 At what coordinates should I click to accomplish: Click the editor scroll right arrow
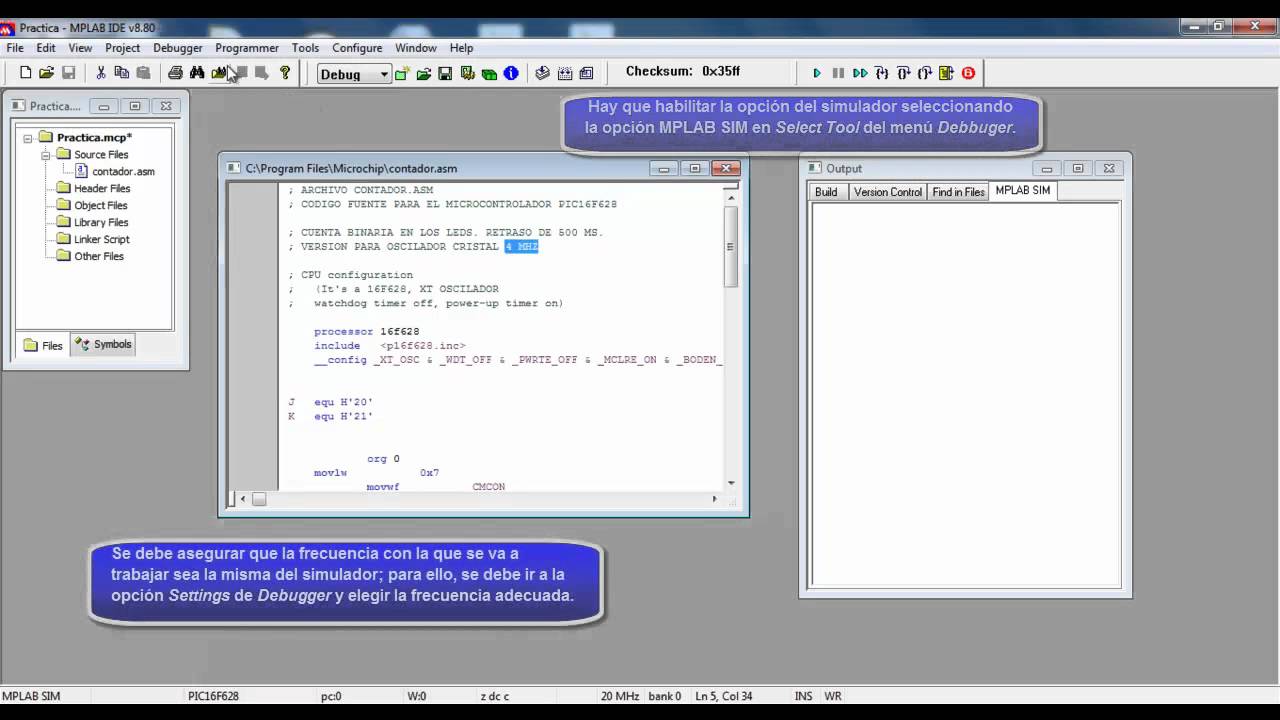pos(714,499)
